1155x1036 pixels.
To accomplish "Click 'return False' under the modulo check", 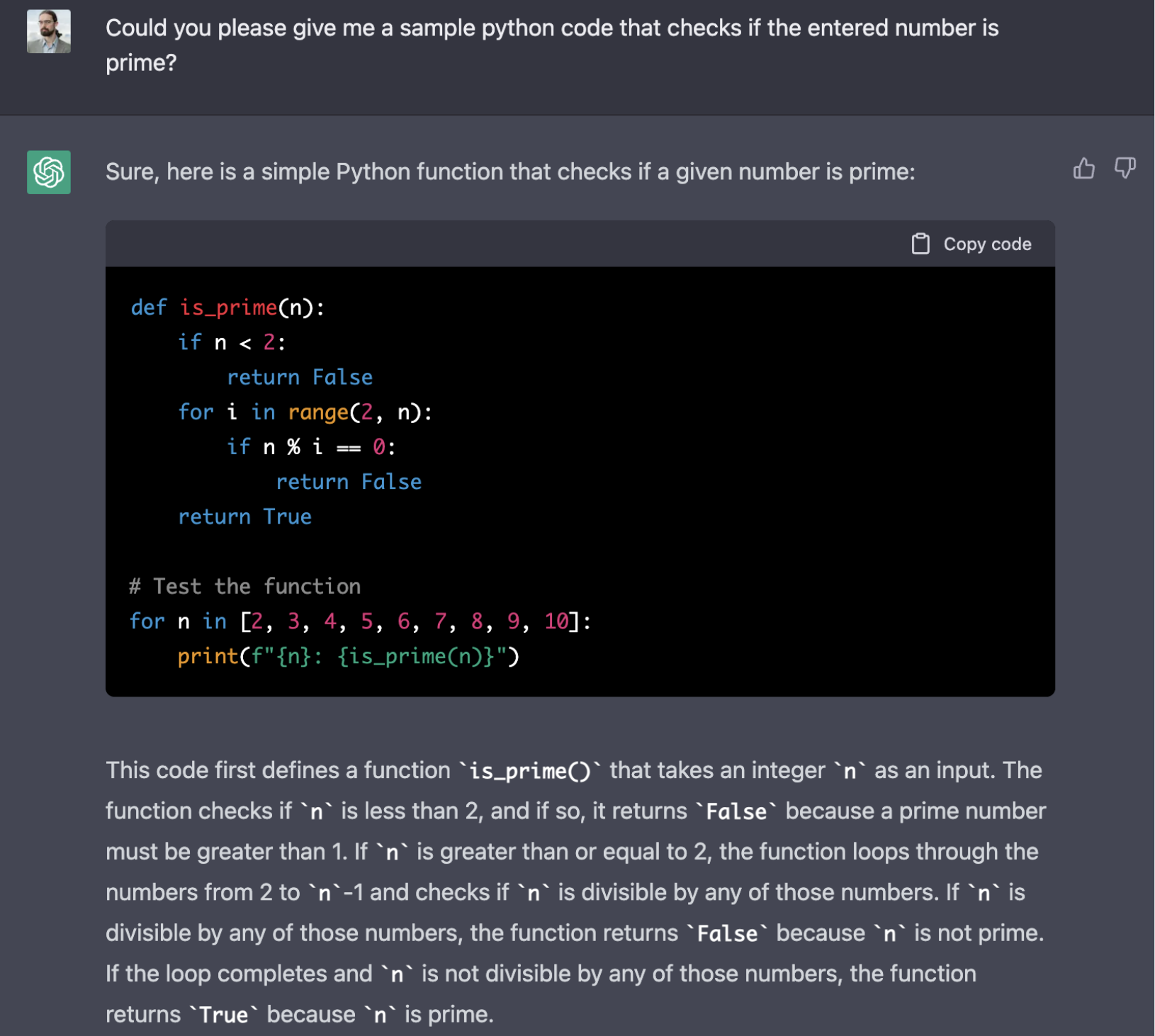I will pos(349,482).
